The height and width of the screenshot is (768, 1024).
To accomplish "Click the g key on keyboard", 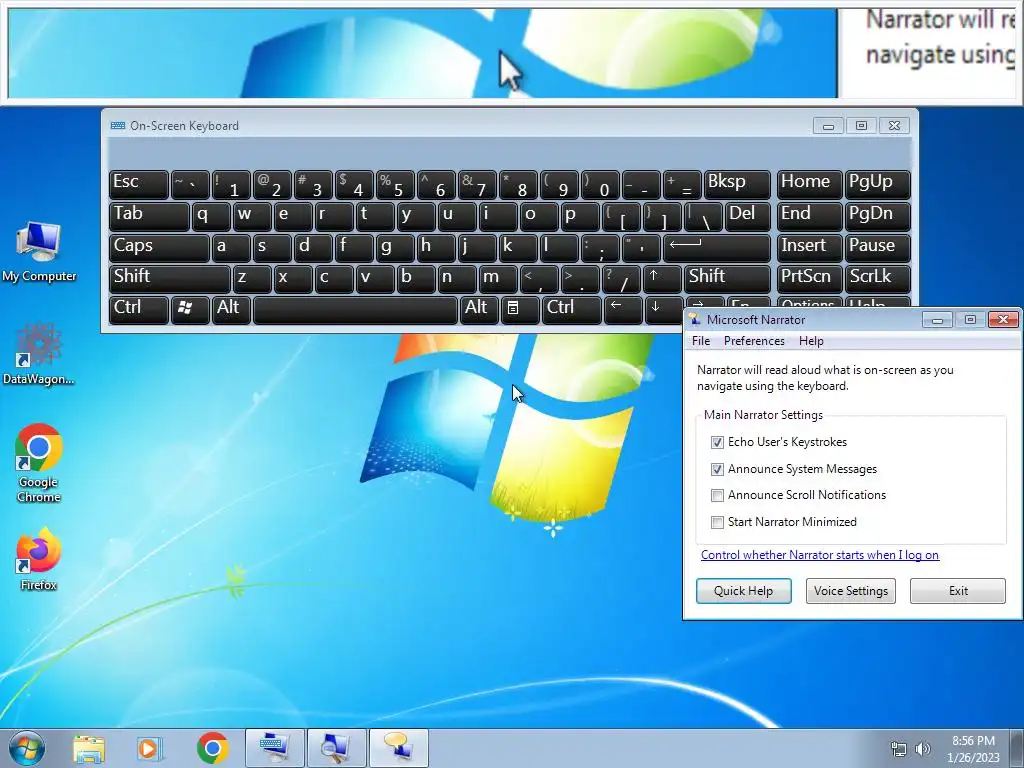I will (395, 248).
